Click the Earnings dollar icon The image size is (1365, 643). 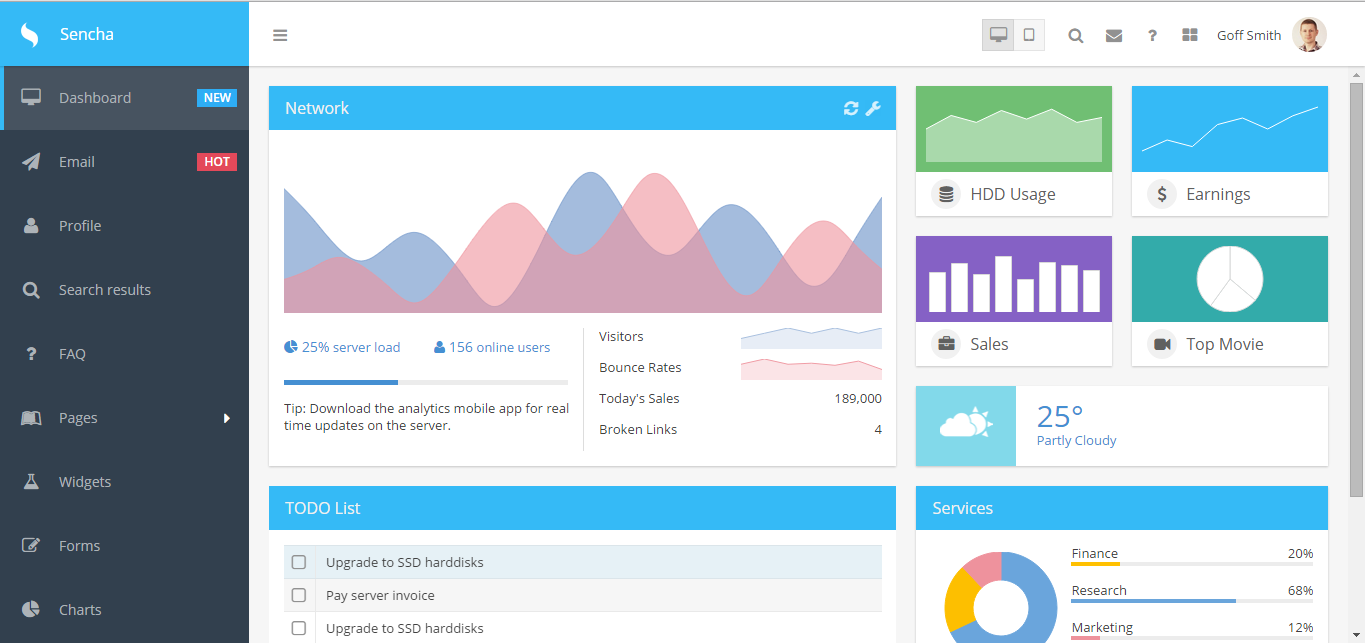pos(1161,194)
